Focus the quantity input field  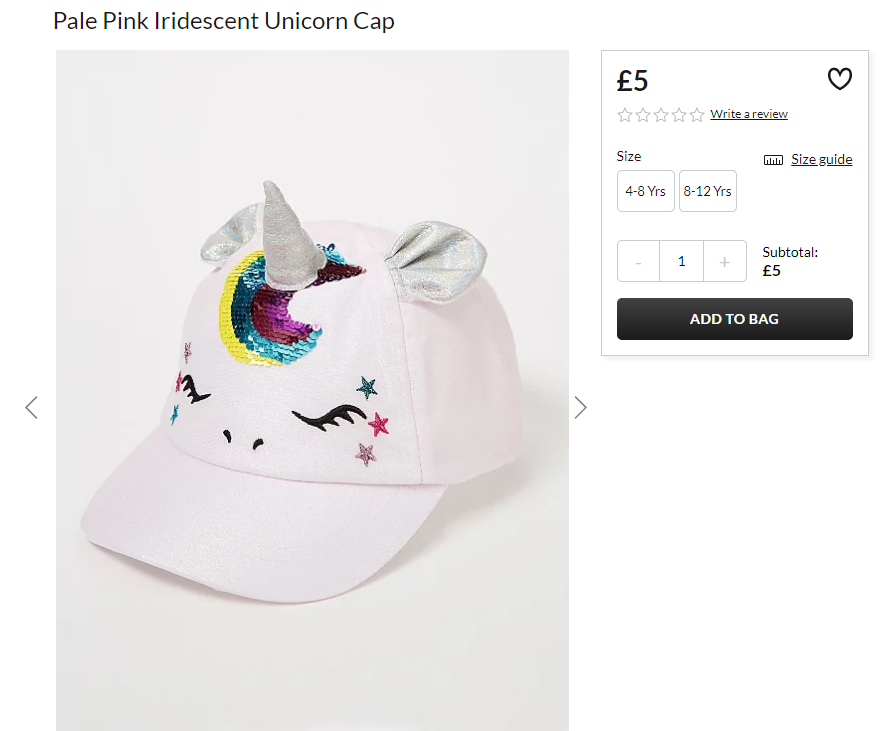(682, 261)
